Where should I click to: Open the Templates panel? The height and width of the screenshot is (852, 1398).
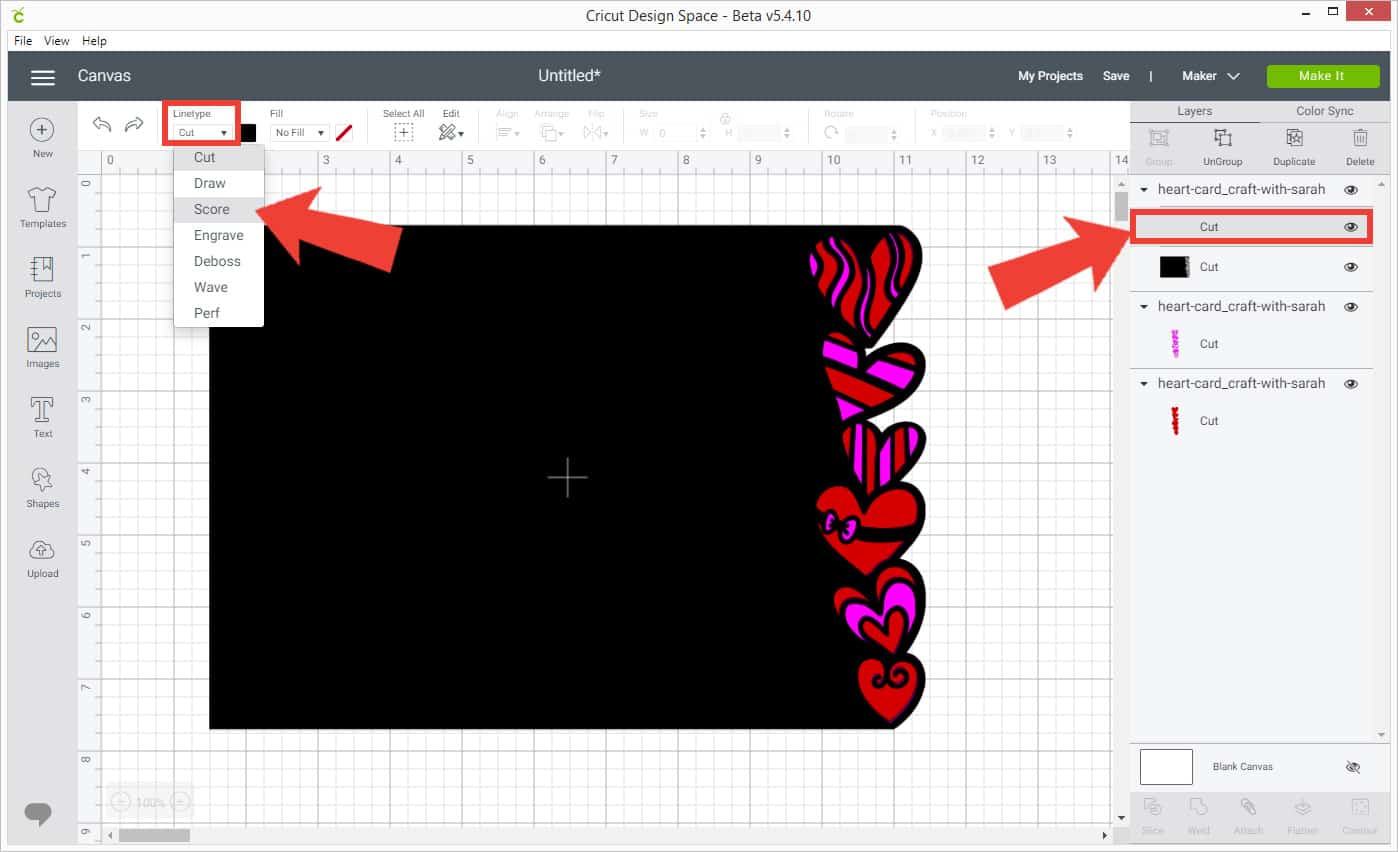pos(42,208)
